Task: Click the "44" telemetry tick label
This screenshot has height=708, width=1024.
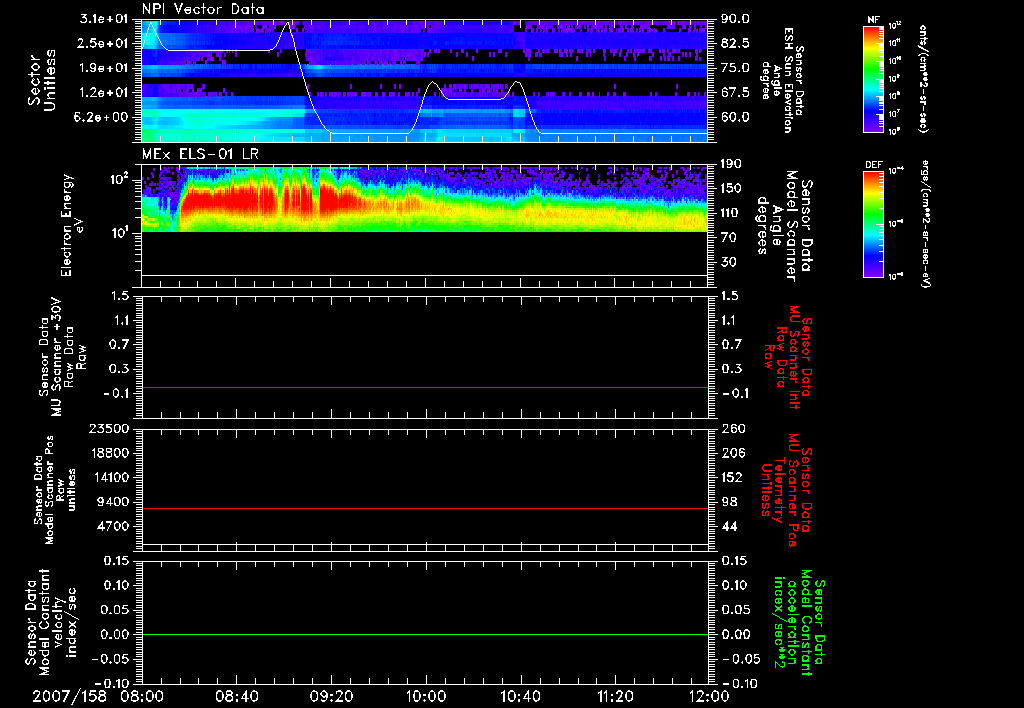Action: (728, 526)
